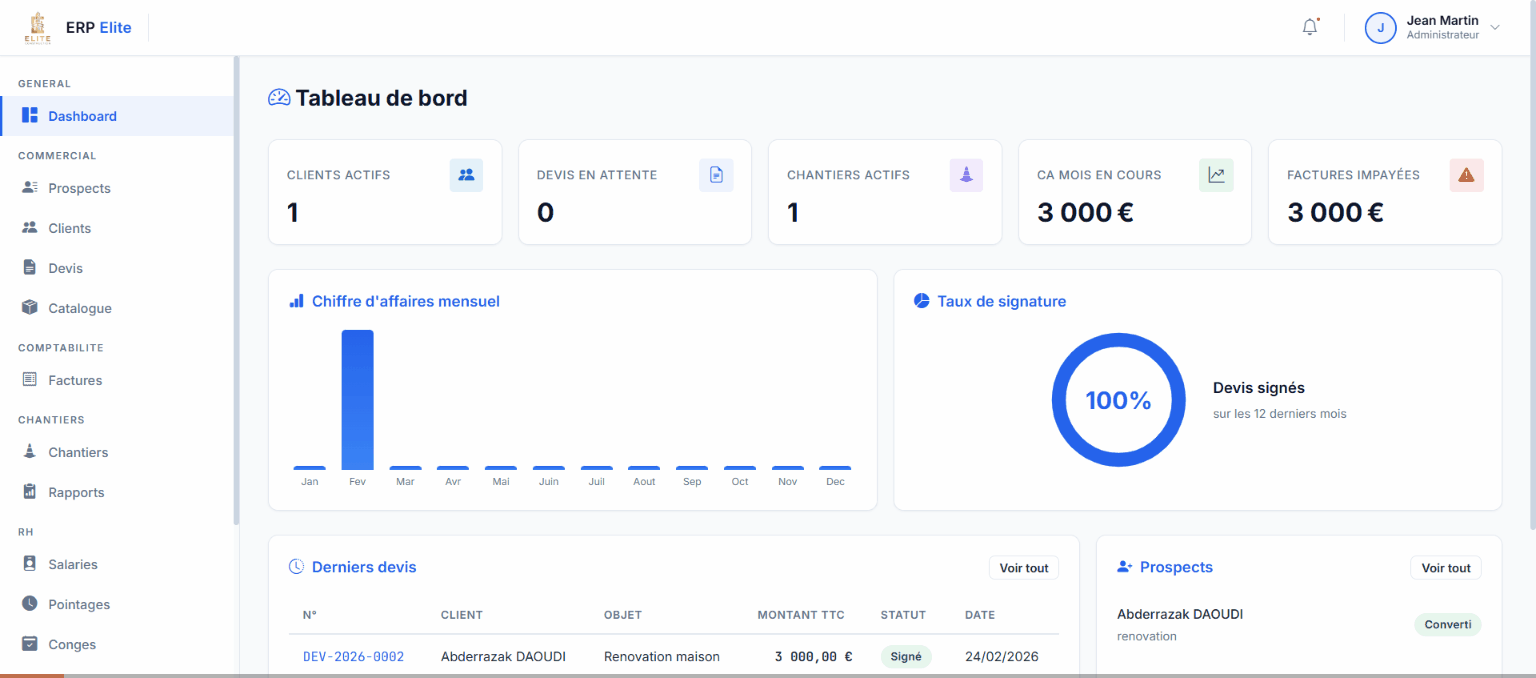Click the ERP Elite logo
1536x678 pixels.
(x=37, y=26)
